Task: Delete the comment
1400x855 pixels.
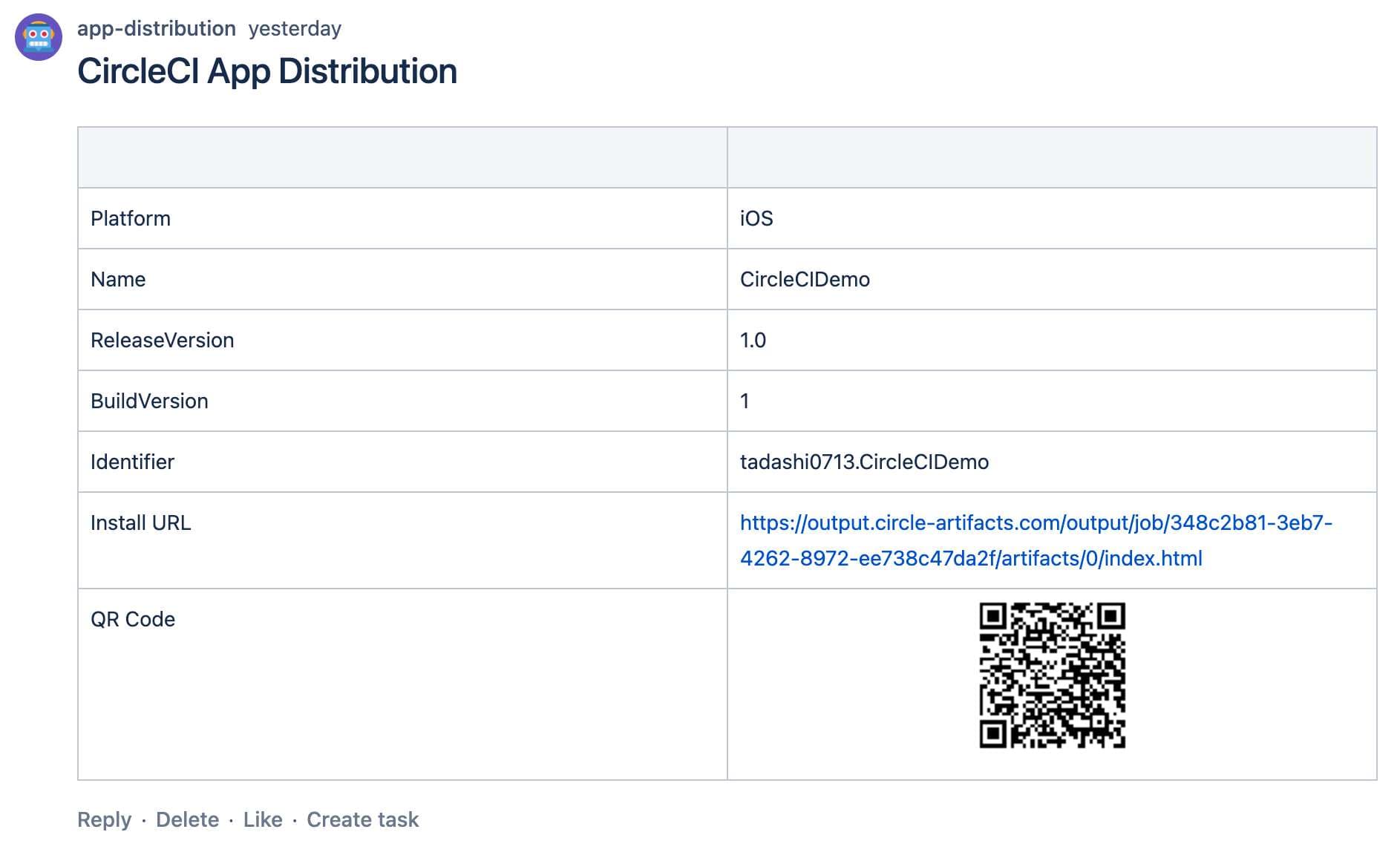Action: tap(187, 819)
